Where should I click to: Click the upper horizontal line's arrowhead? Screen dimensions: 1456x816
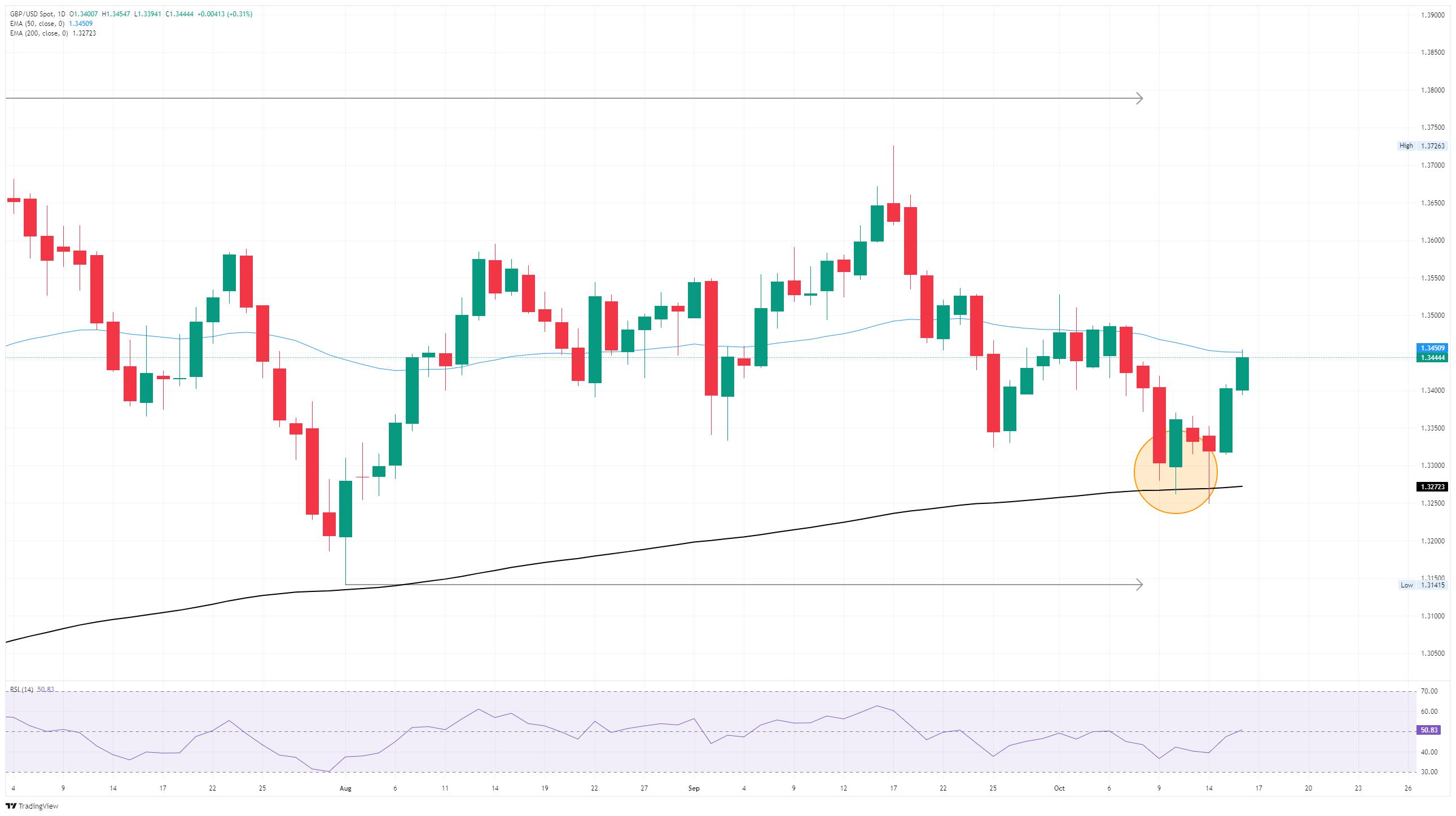click(x=1139, y=98)
